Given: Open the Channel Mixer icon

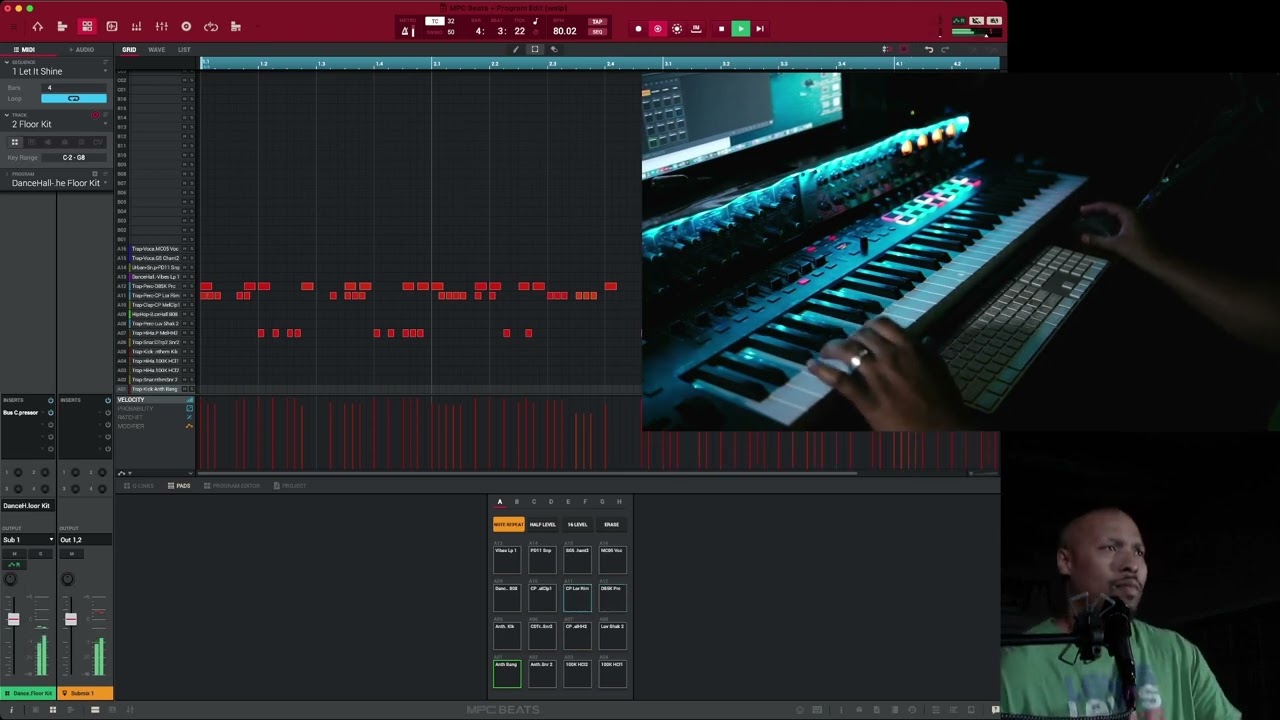Looking at the screenshot, I should (161, 27).
